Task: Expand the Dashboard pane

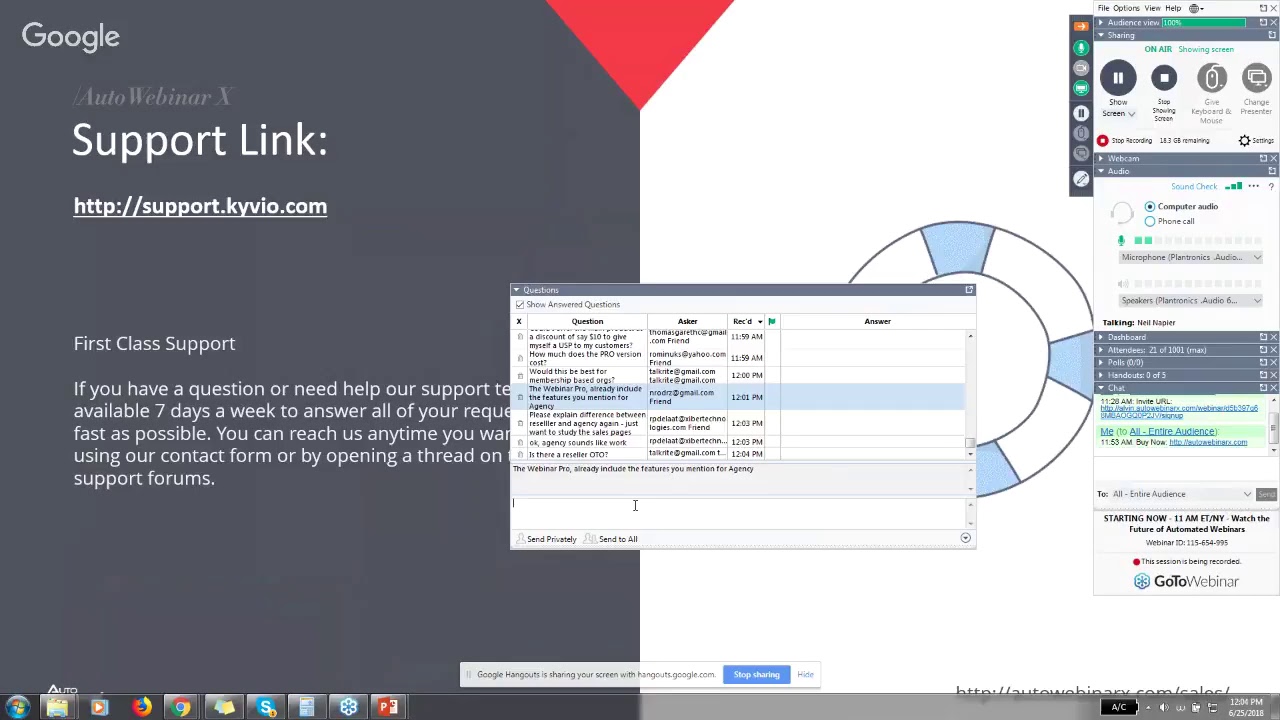Action: (x=1101, y=337)
